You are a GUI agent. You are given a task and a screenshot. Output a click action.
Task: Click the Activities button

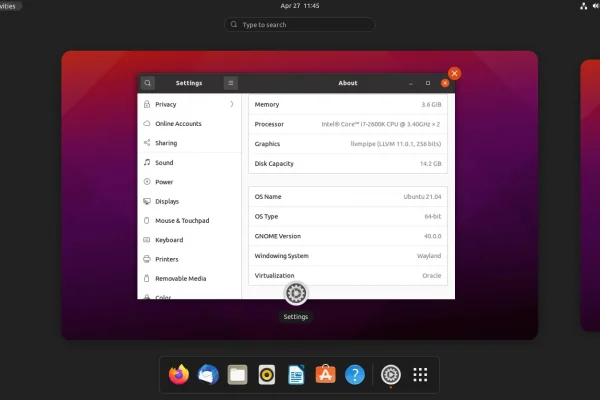8,6
